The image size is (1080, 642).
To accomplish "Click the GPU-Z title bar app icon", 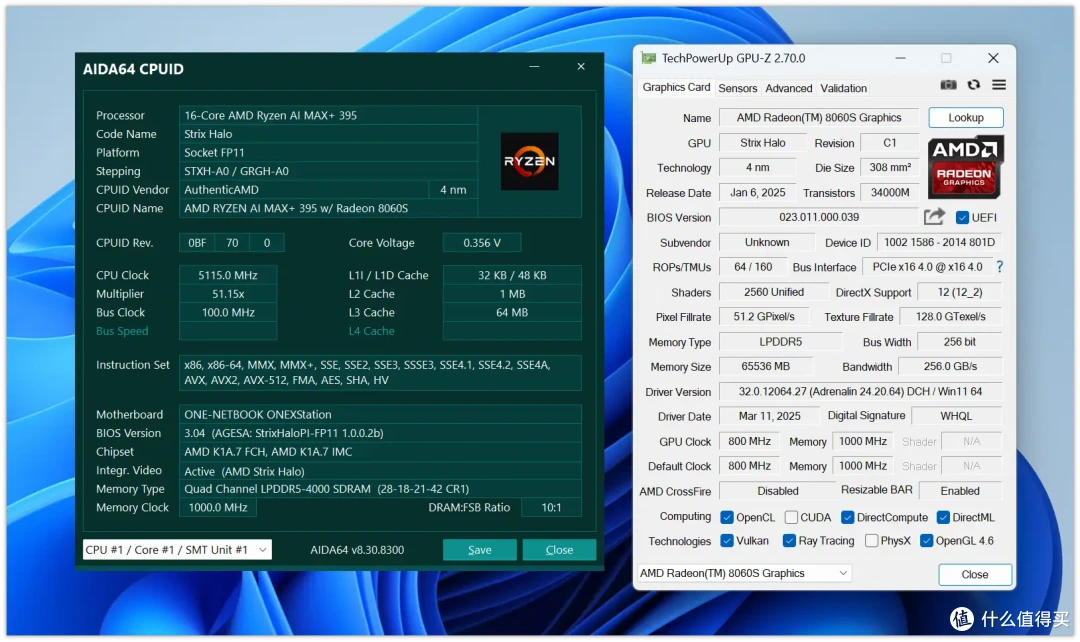I will click(x=648, y=58).
